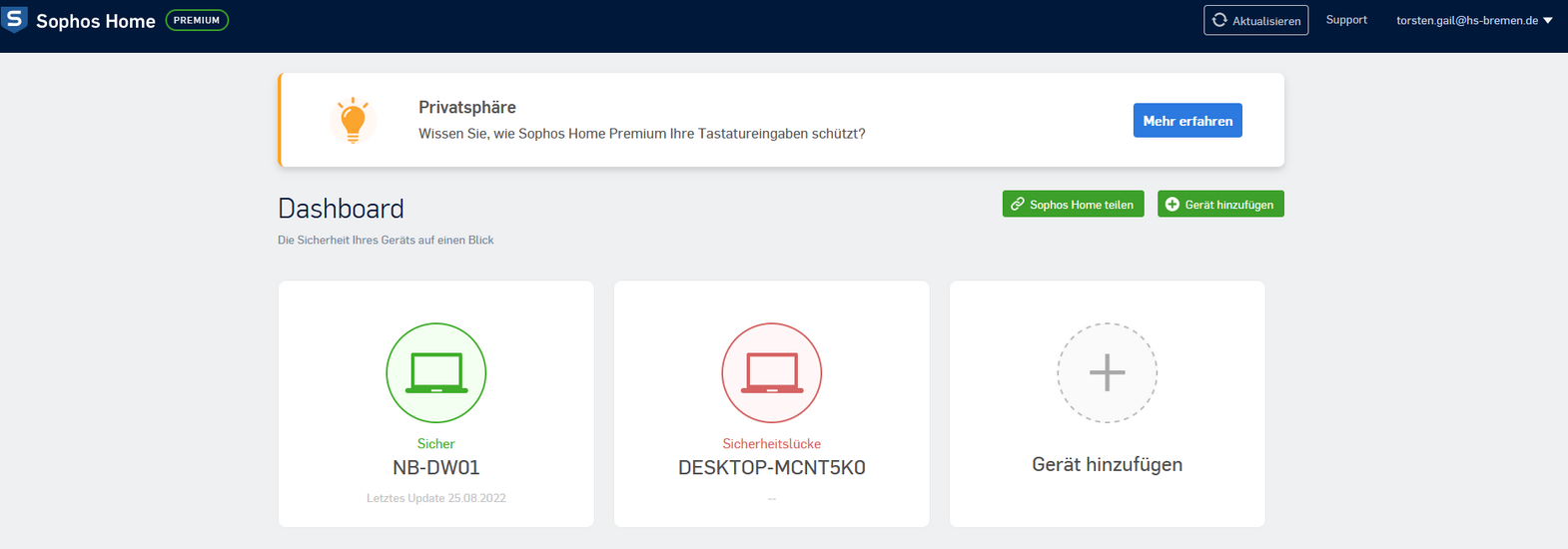Viewport: 1568px width, 549px height.
Task: Click the Dashboard subtitle about Sicherheit Ihres Geräts
Action: pyautogui.click(x=386, y=240)
